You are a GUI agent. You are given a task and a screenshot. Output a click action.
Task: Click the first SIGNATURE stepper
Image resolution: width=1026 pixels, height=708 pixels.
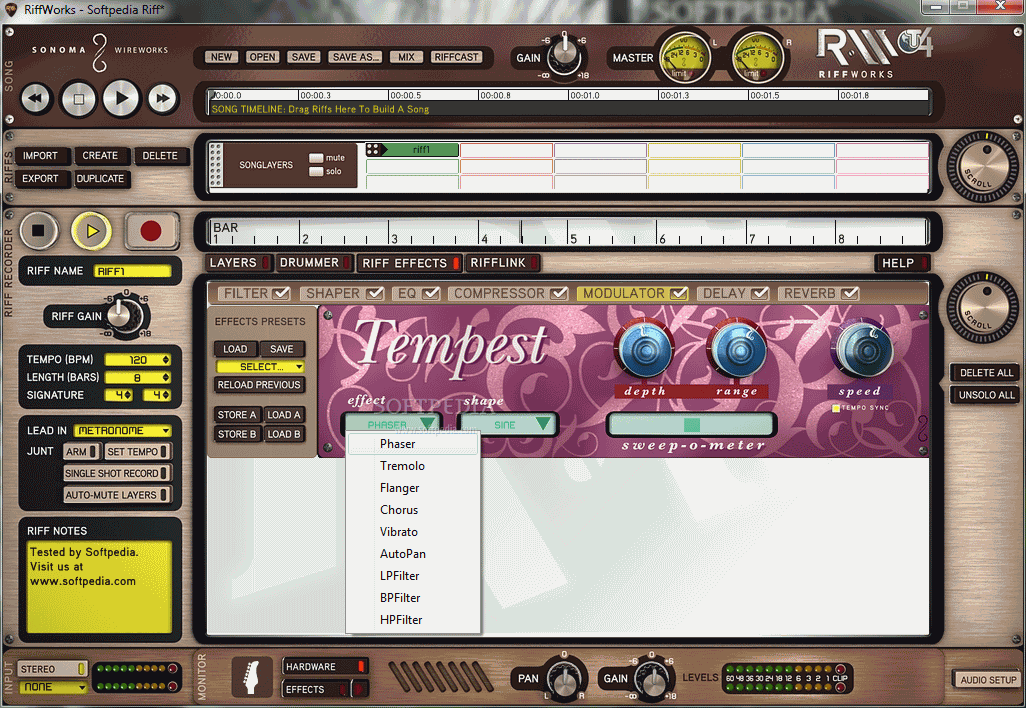(x=127, y=395)
